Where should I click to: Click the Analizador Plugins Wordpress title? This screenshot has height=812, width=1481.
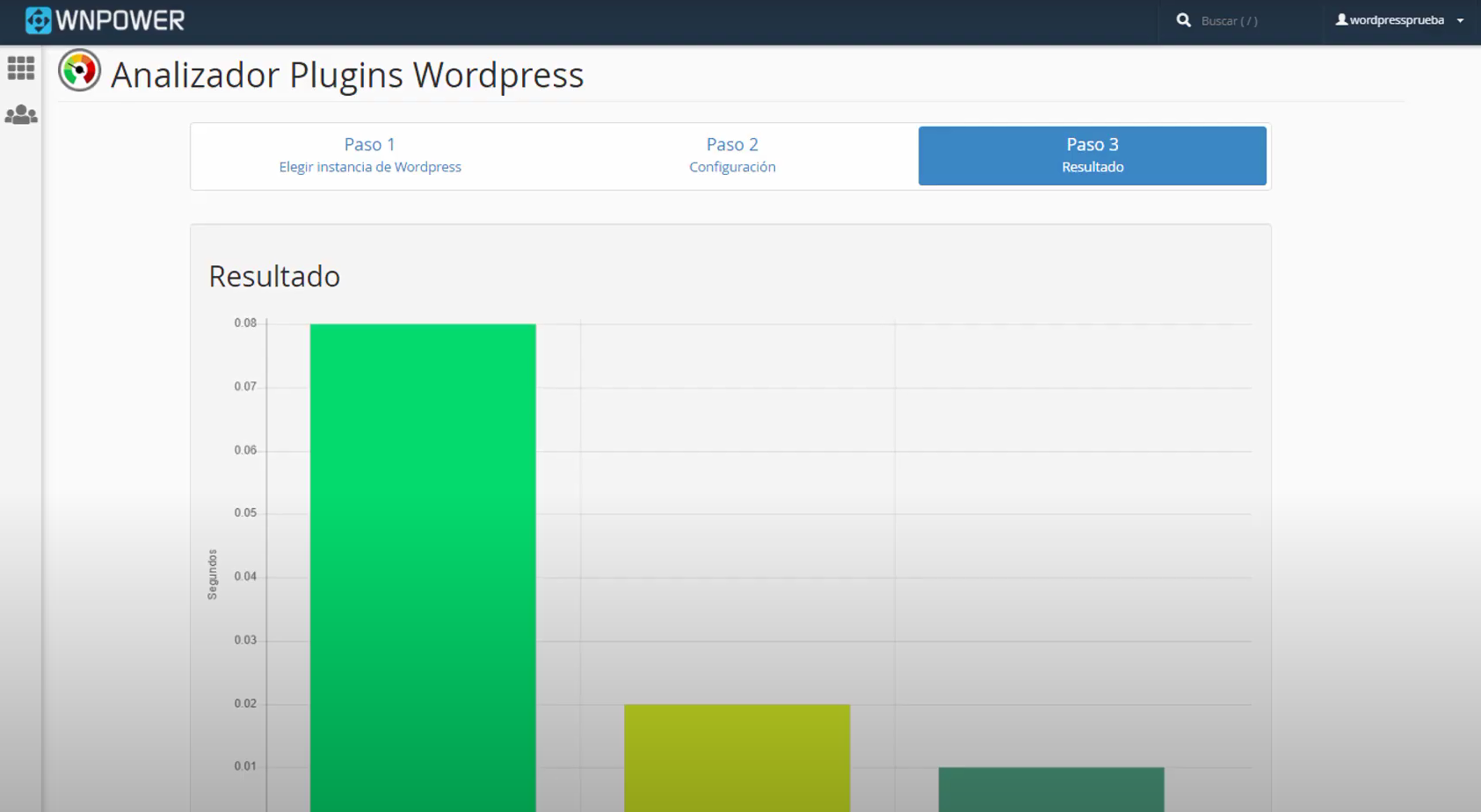click(347, 75)
